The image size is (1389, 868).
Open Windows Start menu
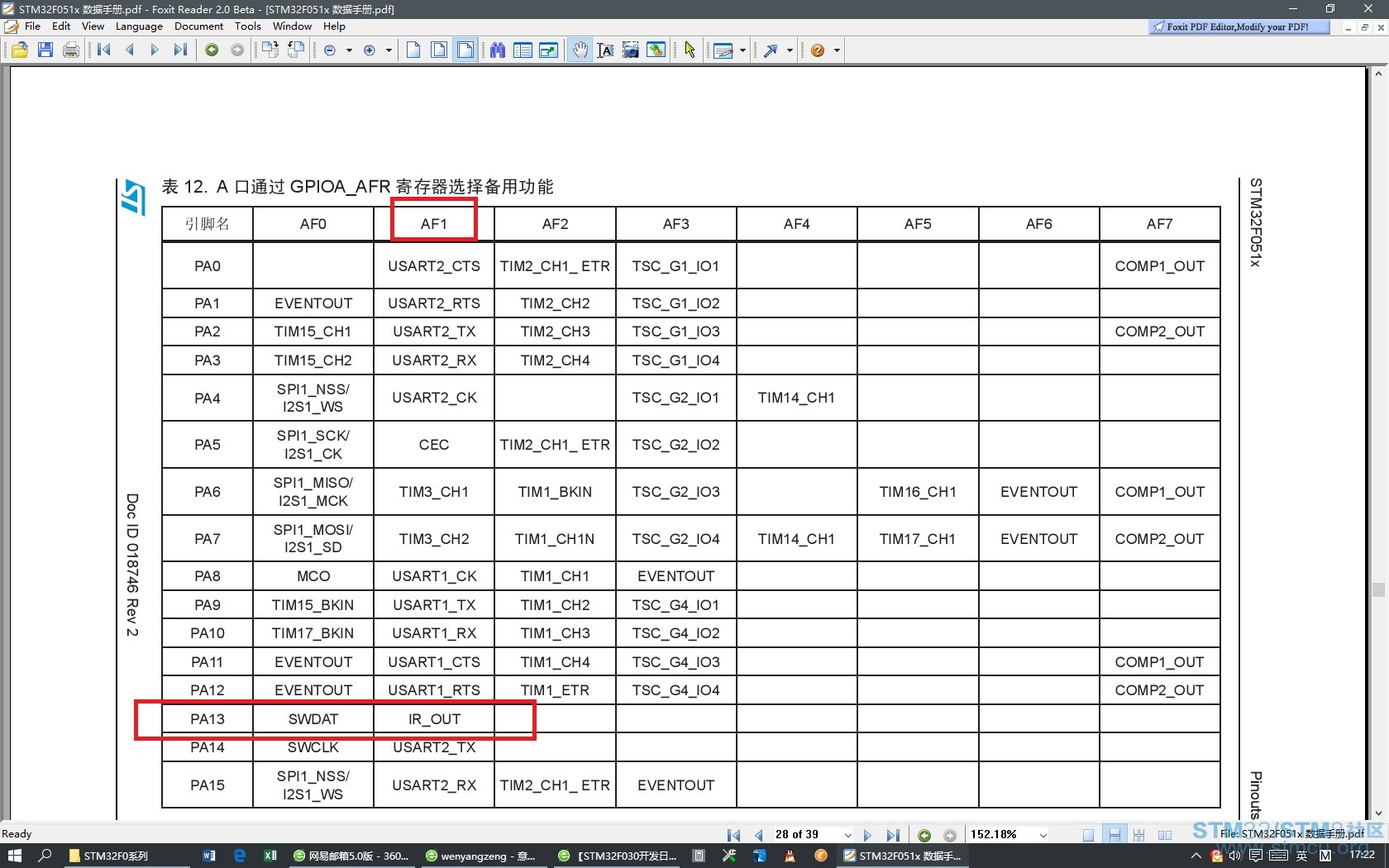click(x=14, y=856)
